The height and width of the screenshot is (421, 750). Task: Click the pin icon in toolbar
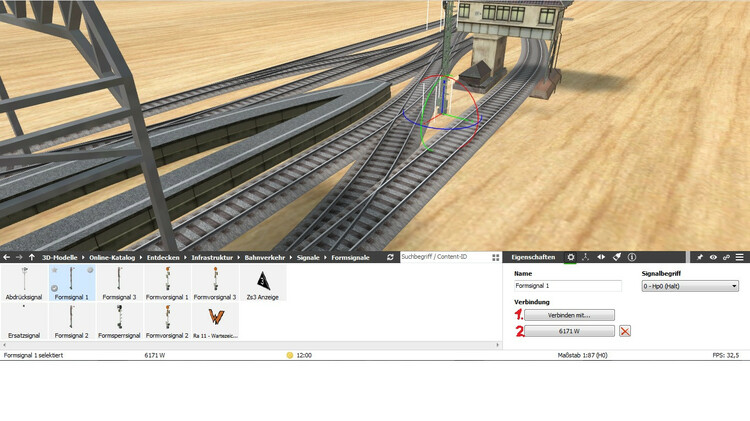(700, 257)
